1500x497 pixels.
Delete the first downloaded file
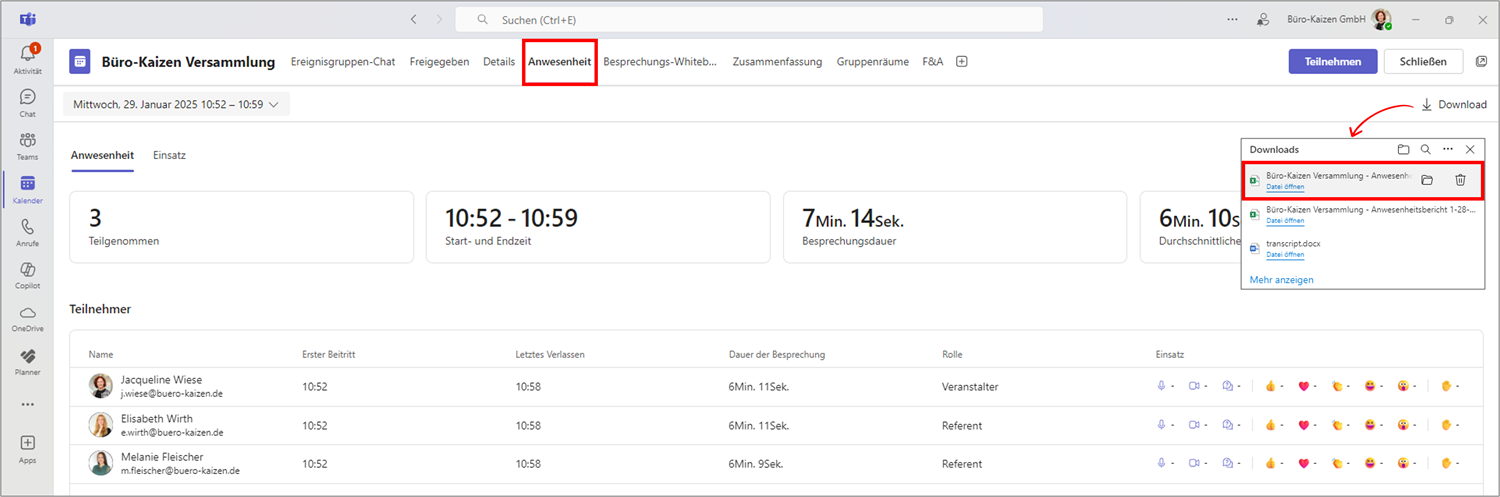click(x=1460, y=180)
